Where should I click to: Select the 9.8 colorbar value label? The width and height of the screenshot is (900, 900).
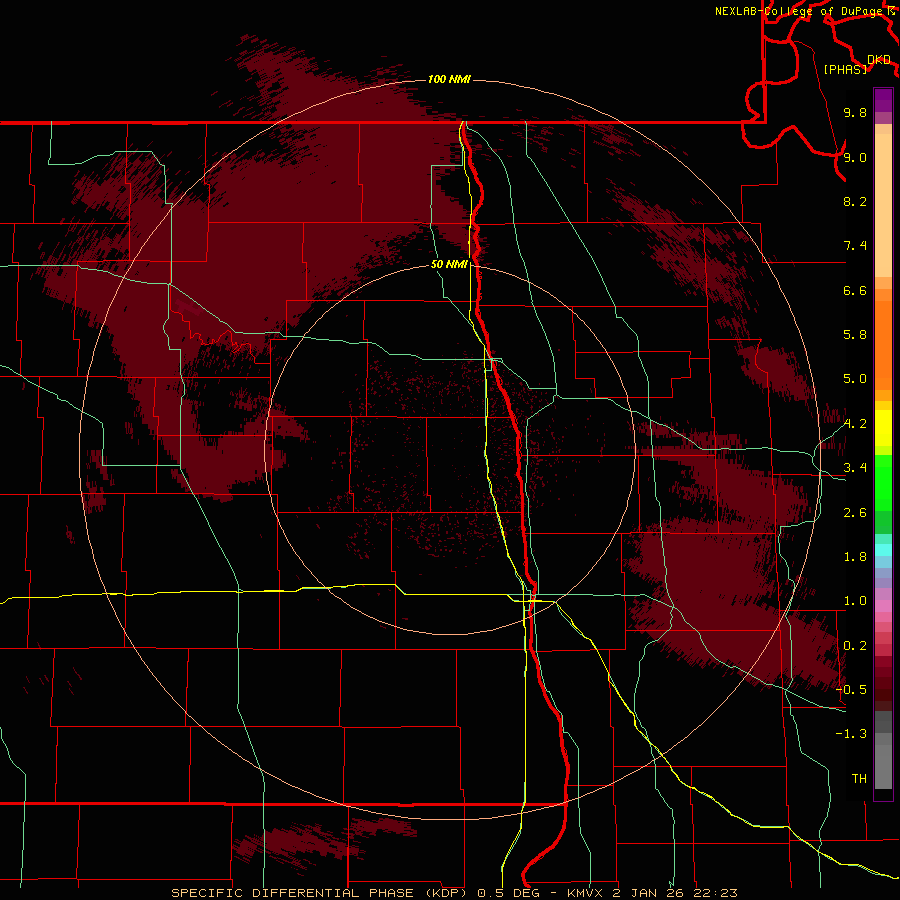855,112
